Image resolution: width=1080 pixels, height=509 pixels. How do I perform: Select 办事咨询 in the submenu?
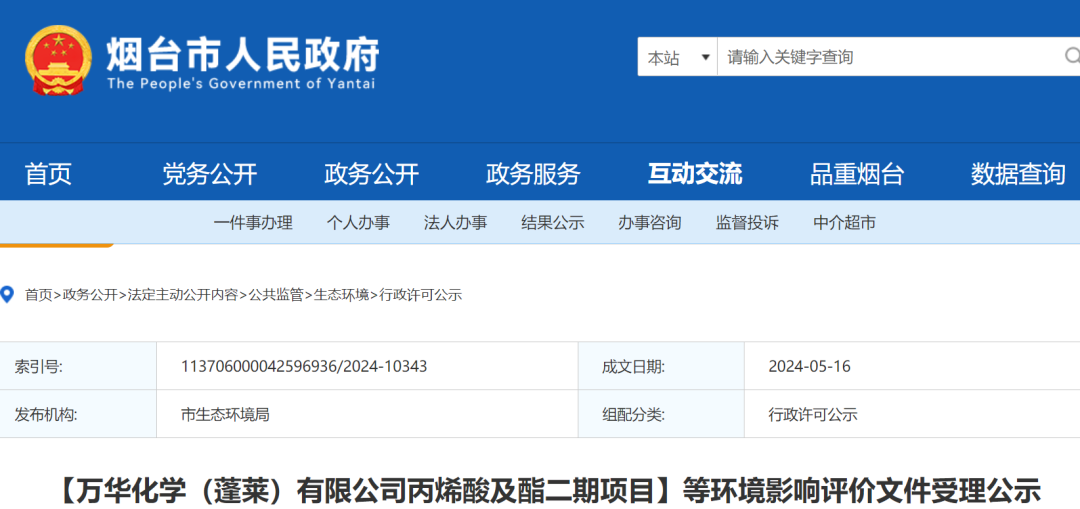(x=650, y=222)
